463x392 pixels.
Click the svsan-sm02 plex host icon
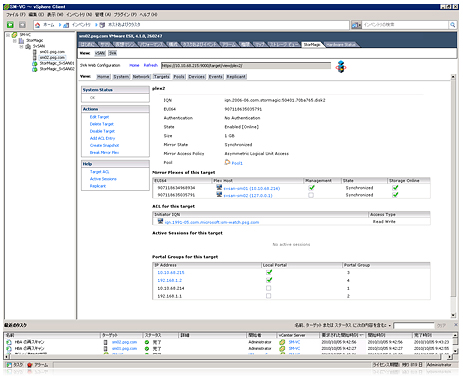[x=219, y=195]
